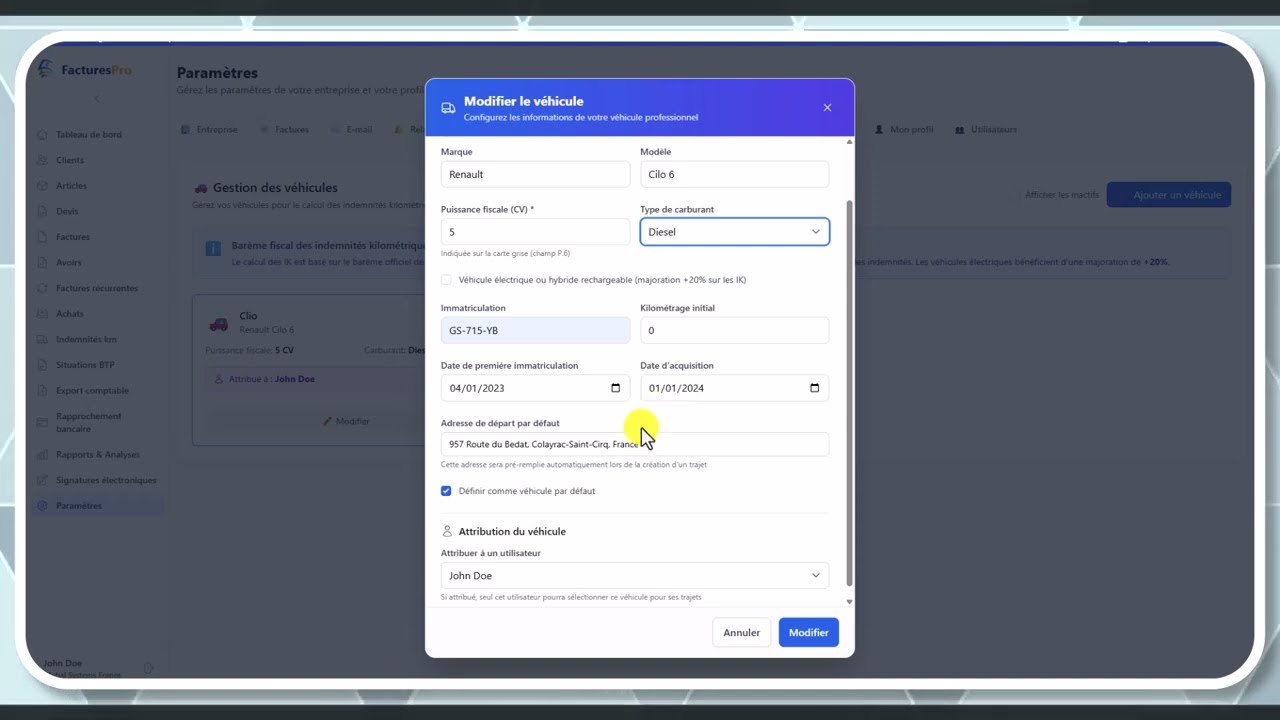Open Signatures électroniques in sidebar
This screenshot has height=720, width=1280.
106,480
